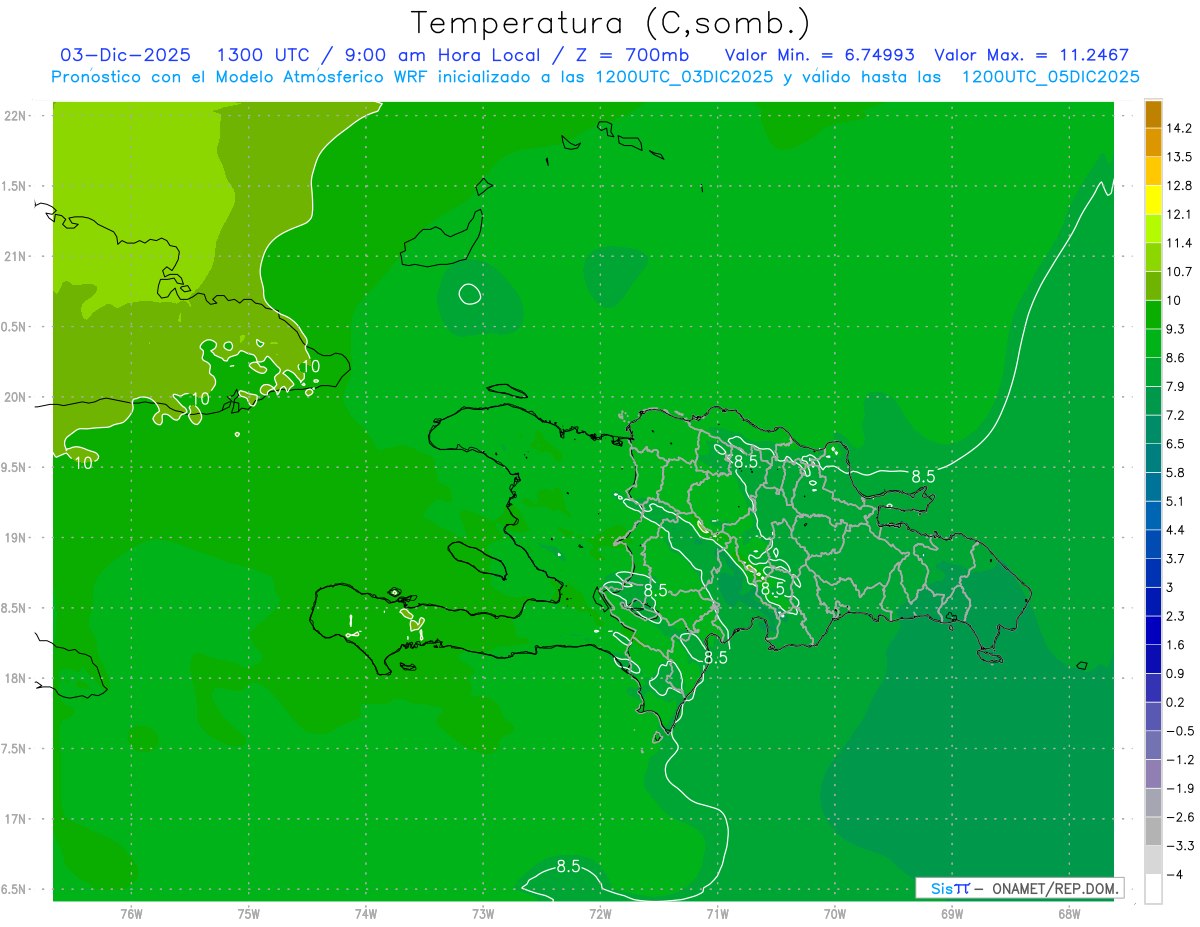Click the 0.5N latitude axis label

pyautogui.click(x=15, y=327)
